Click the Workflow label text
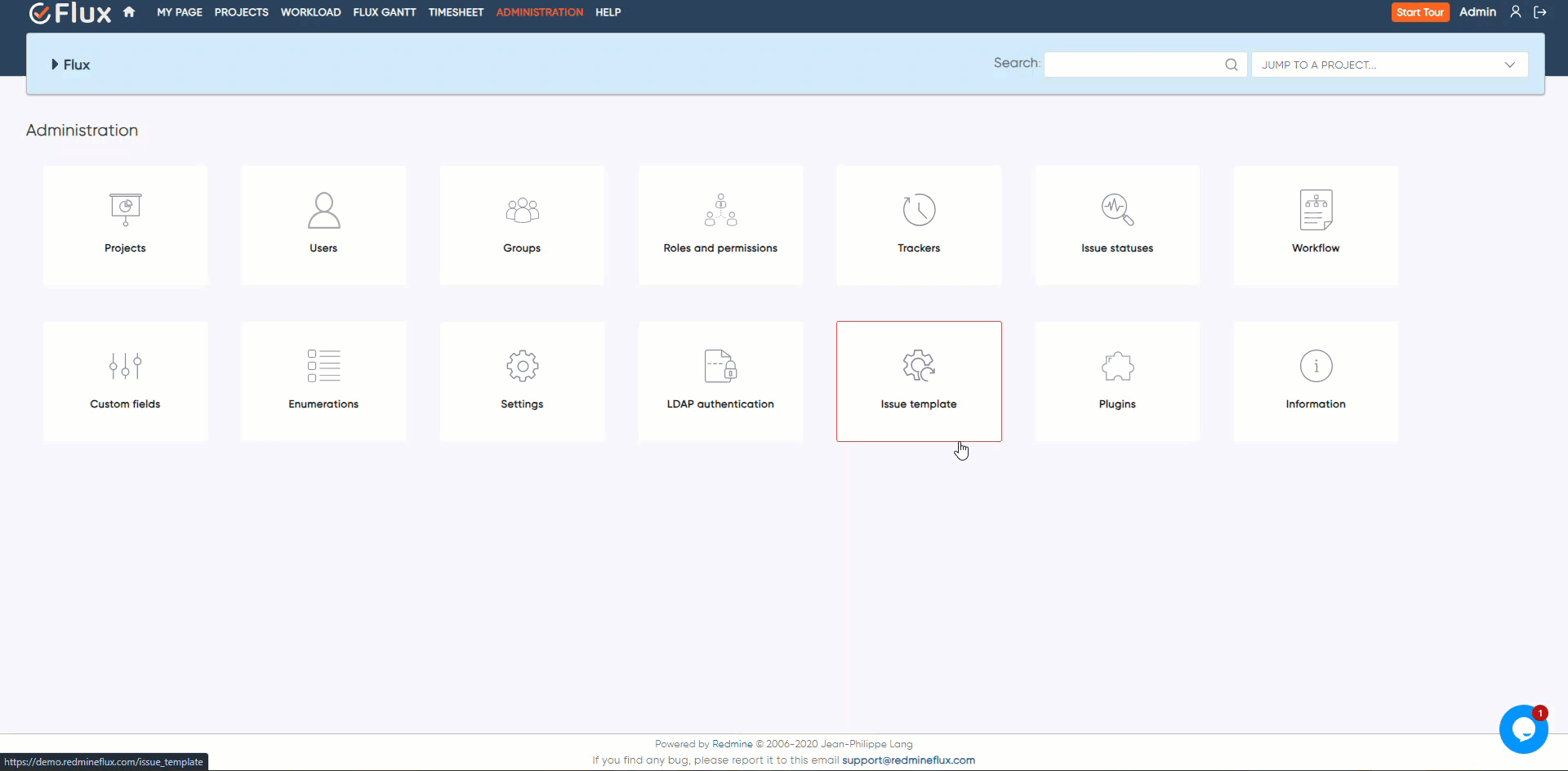Screen dimensions: 1568x771 pyautogui.click(x=1316, y=248)
